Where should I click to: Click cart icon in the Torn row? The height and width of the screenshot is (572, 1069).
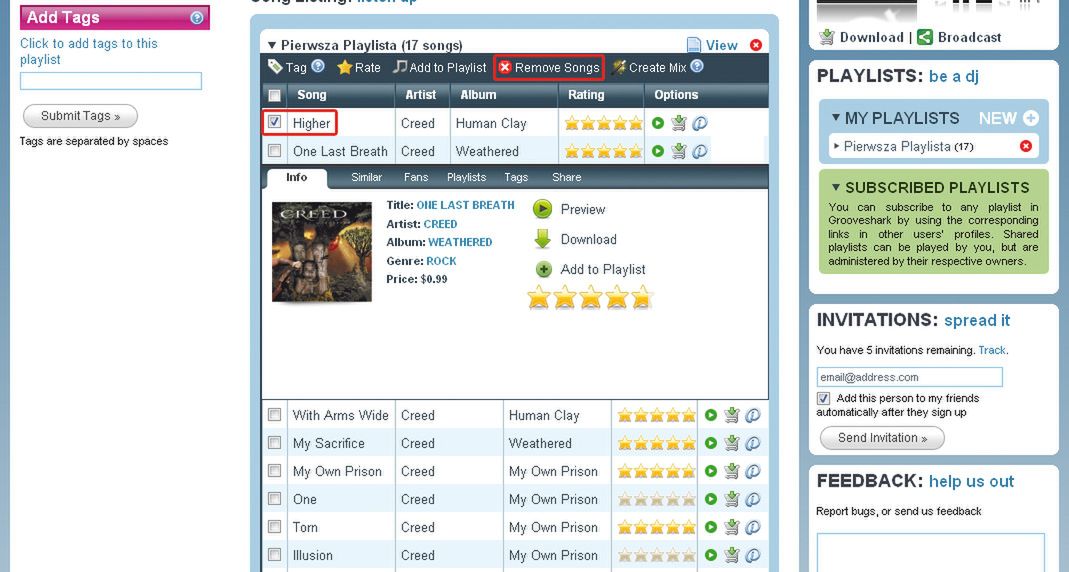click(732, 527)
